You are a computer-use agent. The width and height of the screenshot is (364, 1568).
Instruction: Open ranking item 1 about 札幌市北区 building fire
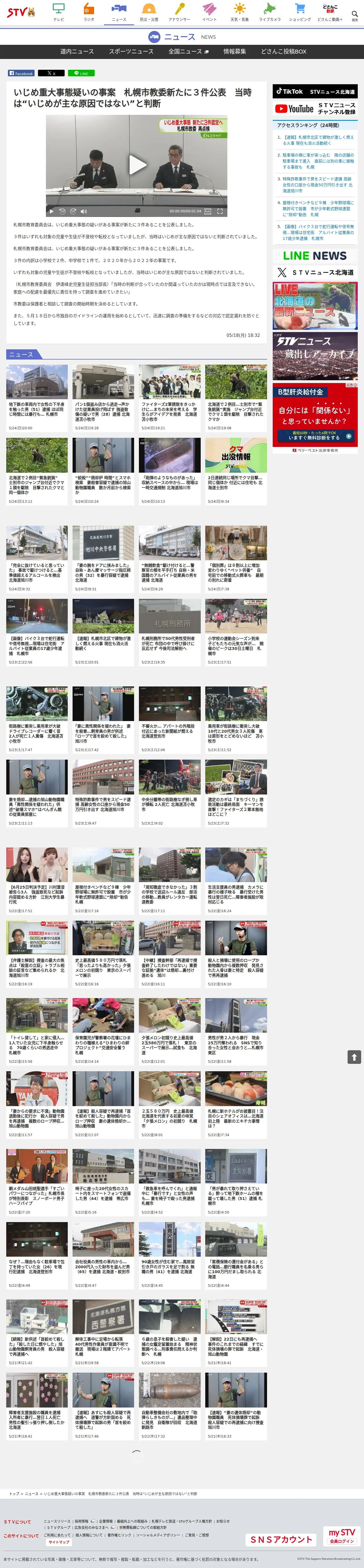click(318, 140)
